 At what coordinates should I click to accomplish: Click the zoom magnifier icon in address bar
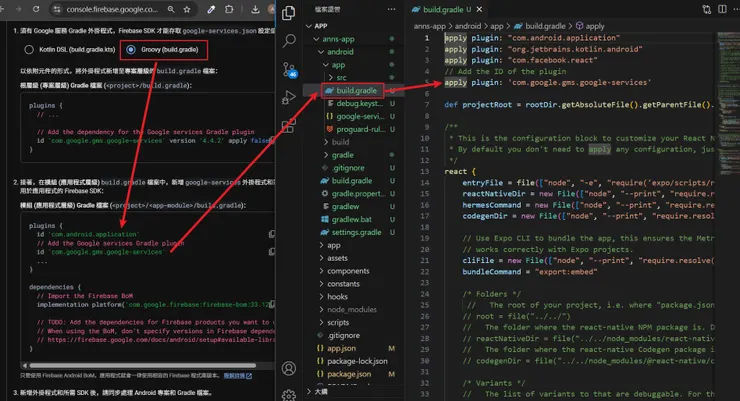point(171,9)
